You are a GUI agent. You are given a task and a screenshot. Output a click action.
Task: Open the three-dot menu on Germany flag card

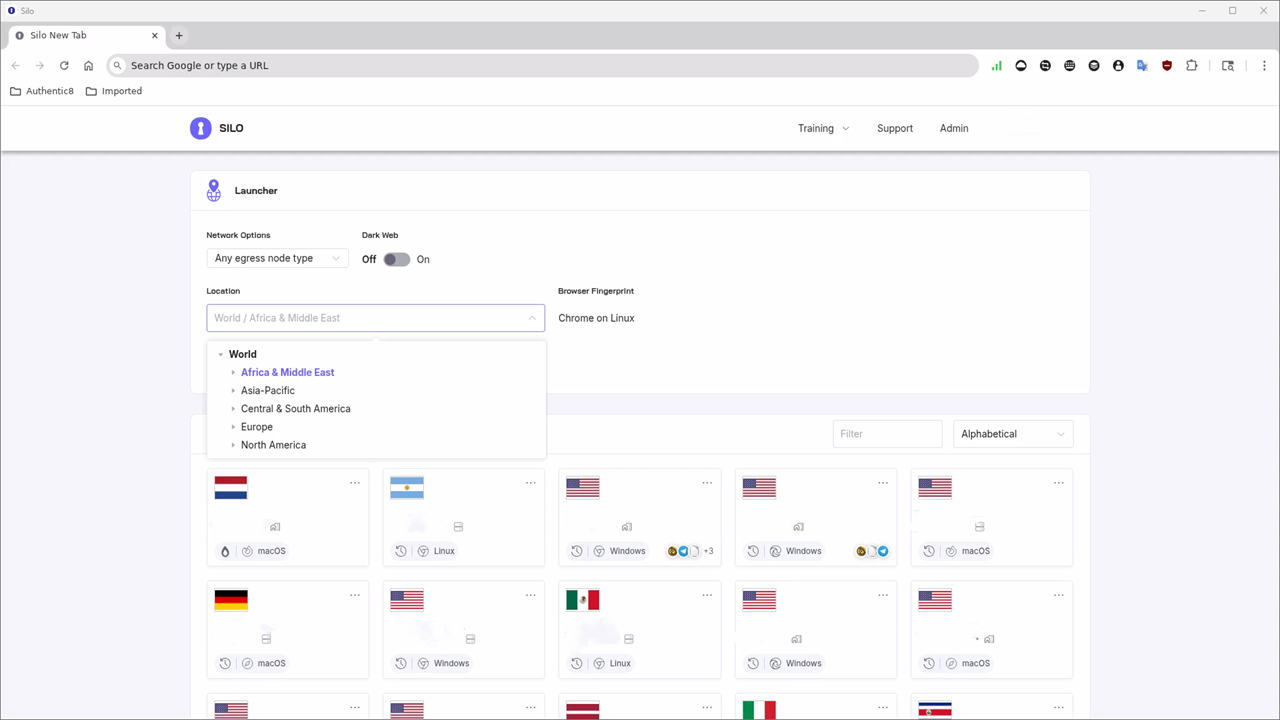coord(355,595)
